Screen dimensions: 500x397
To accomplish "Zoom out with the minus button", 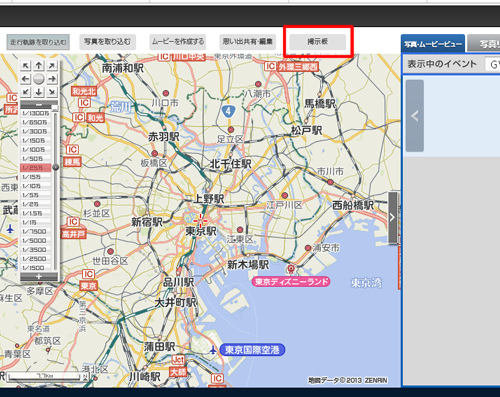I will pyautogui.click(x=39, y=105).
